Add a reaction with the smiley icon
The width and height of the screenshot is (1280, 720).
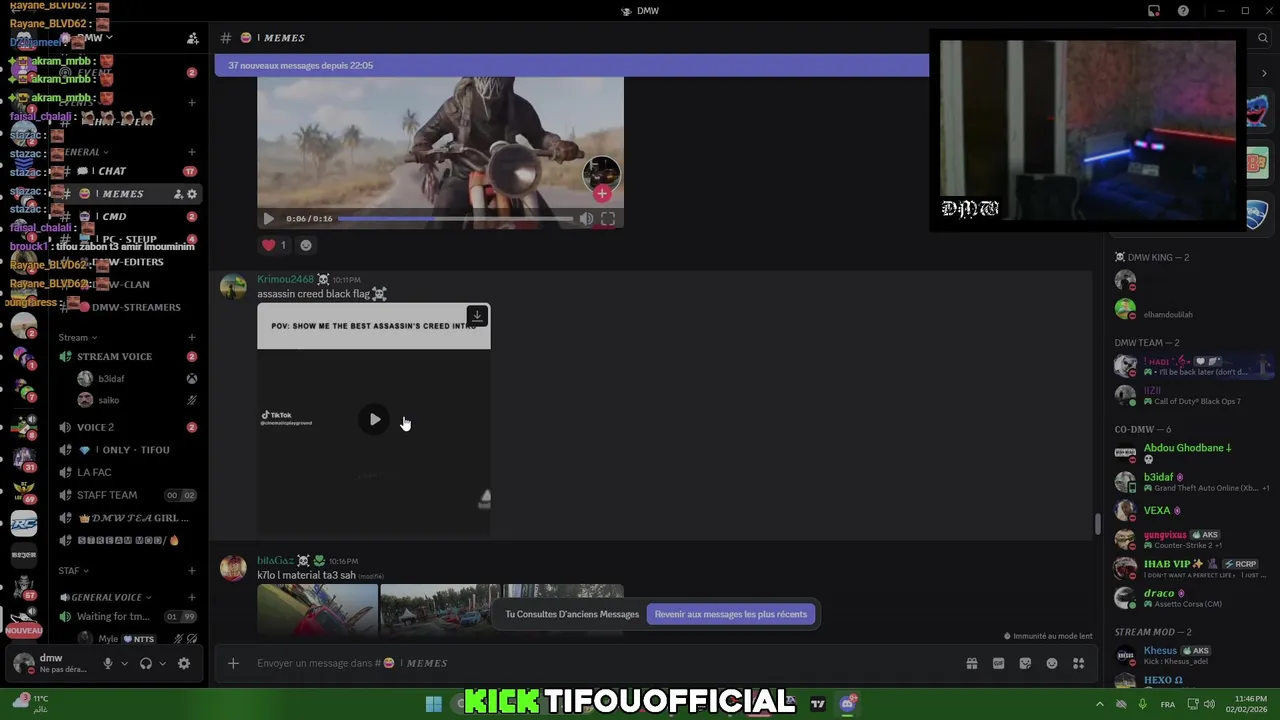pyautogui.click(x=306, y=245)
